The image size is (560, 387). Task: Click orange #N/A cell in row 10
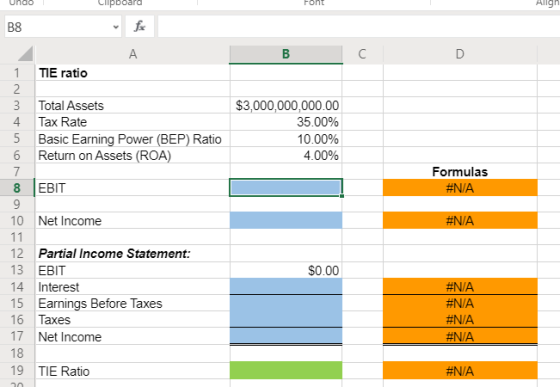coord(460,221)
